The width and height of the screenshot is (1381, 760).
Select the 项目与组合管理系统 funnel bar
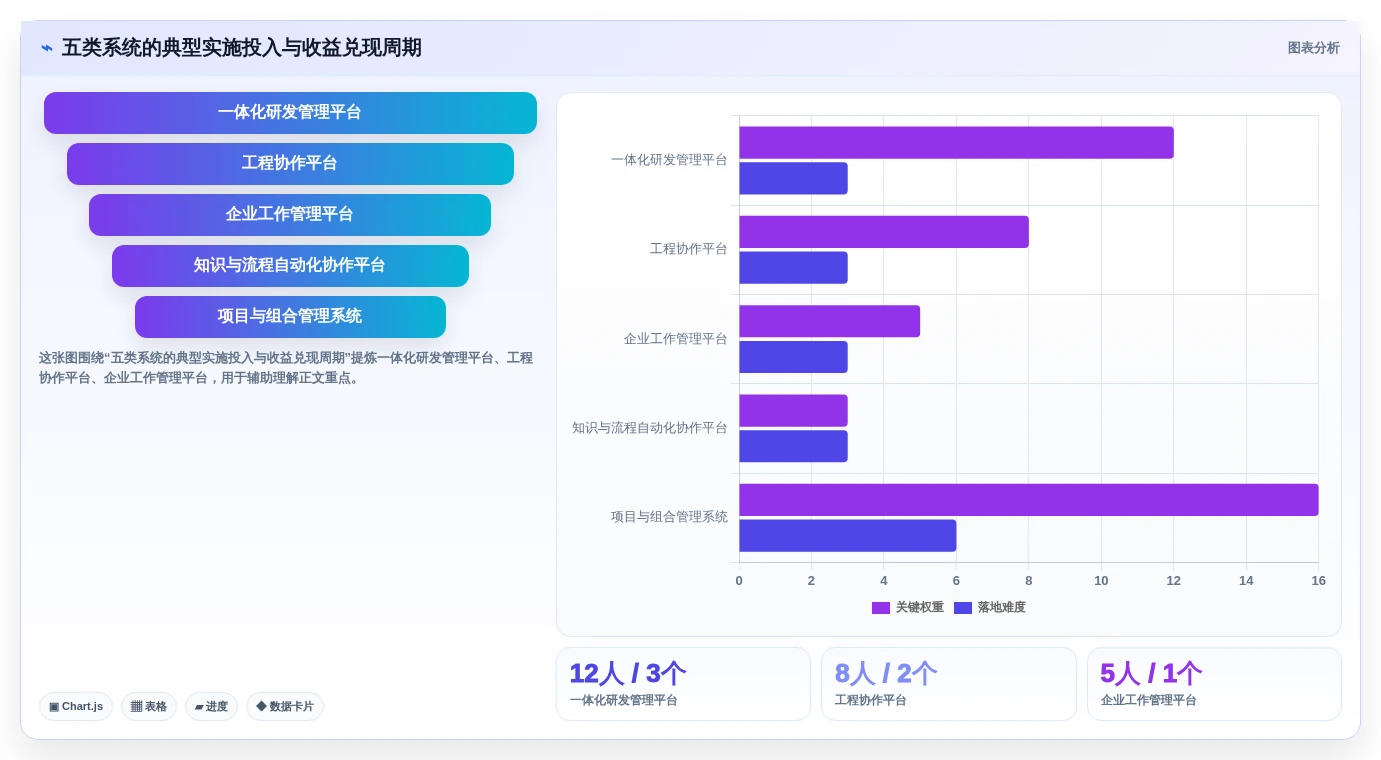coord(290,317)
